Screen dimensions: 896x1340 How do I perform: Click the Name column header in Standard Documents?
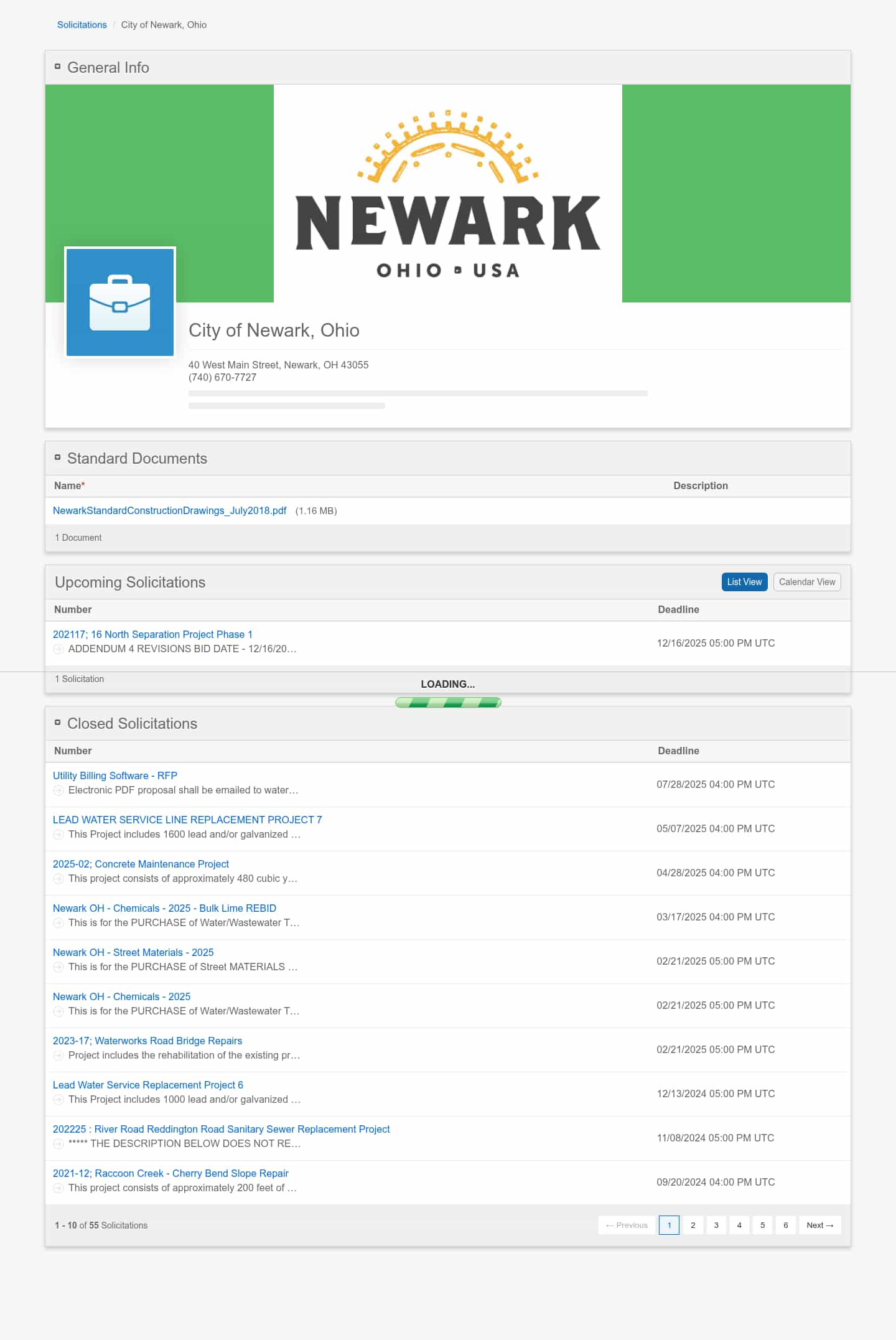pyautogui.click(x=69, y=485)
